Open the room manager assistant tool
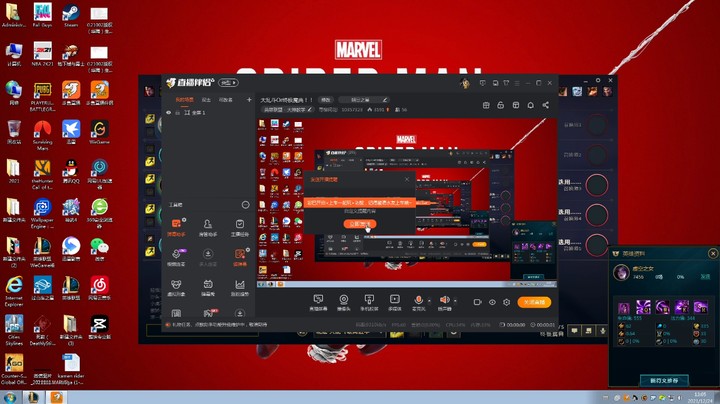 coord(208,228)
